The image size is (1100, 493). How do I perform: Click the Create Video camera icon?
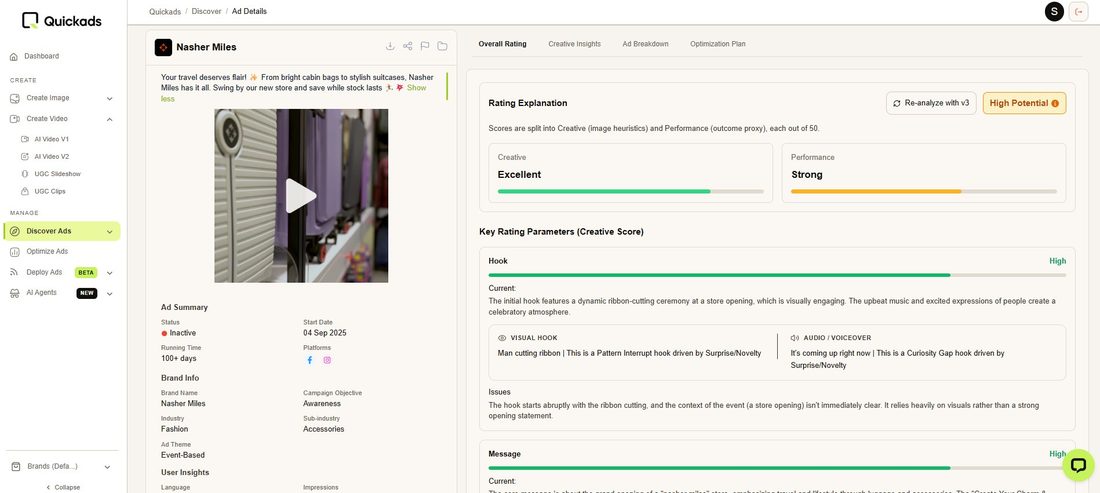(x=15, y=119)
